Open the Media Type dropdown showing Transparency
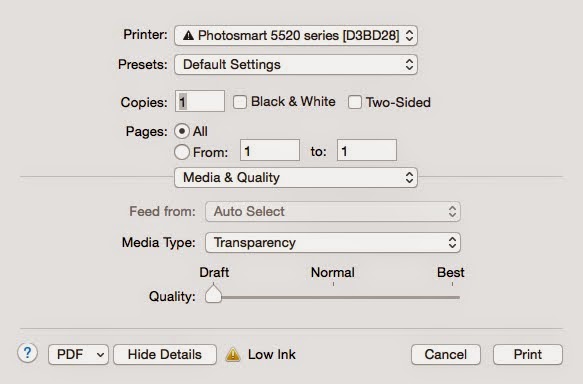 333,242
